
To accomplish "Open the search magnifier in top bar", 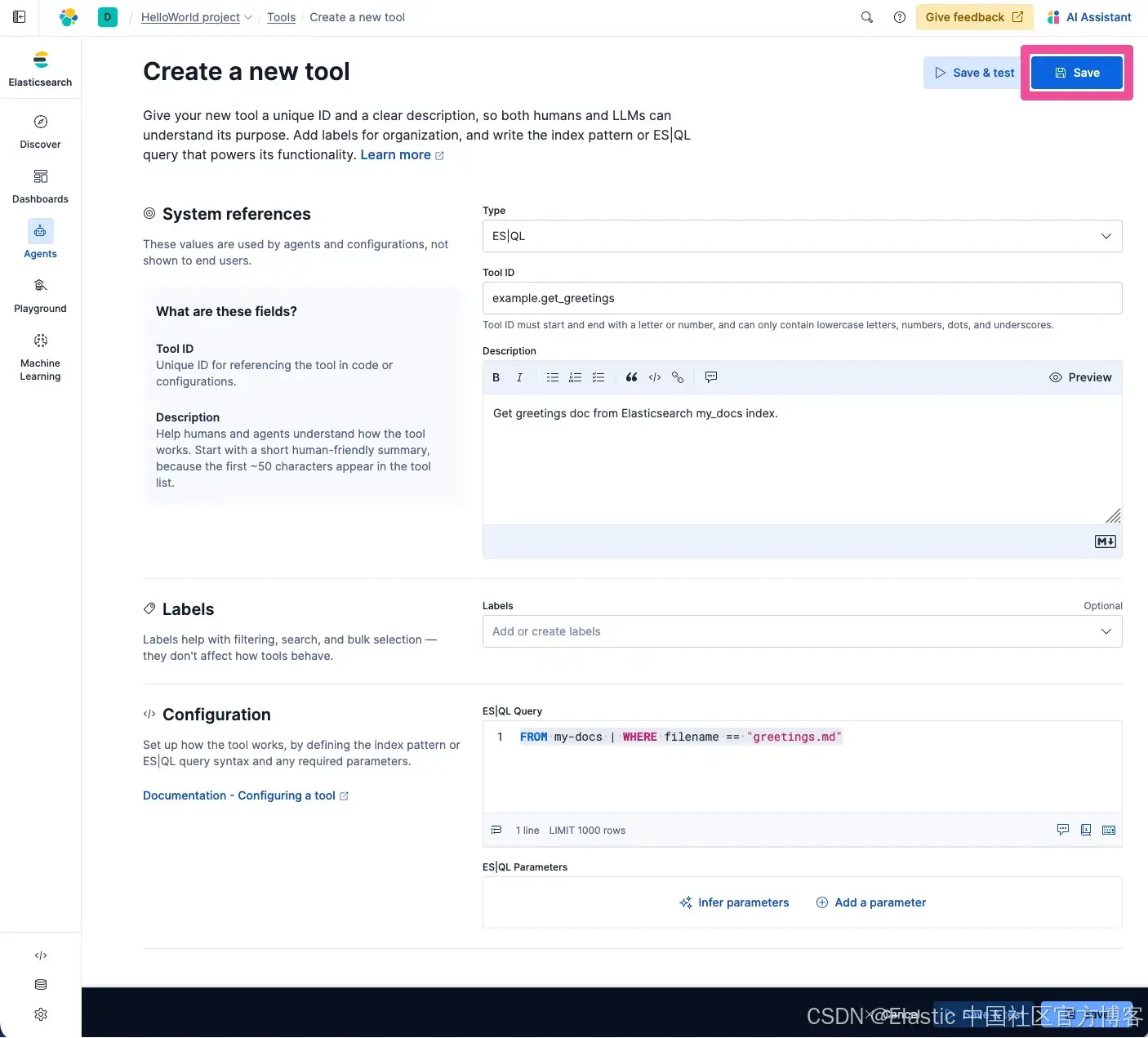I will point(867,17).
